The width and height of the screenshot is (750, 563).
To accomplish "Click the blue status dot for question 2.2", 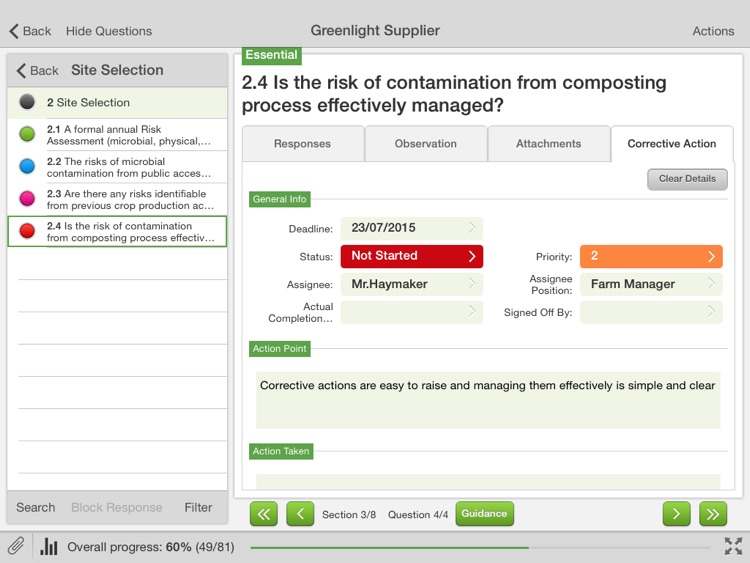I will pyautogui.click(x=27, y=166).
